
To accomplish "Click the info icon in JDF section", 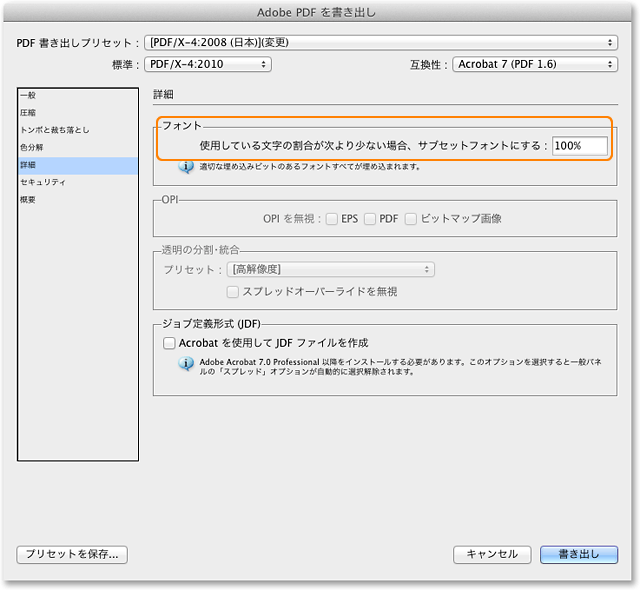I will 185,364.
